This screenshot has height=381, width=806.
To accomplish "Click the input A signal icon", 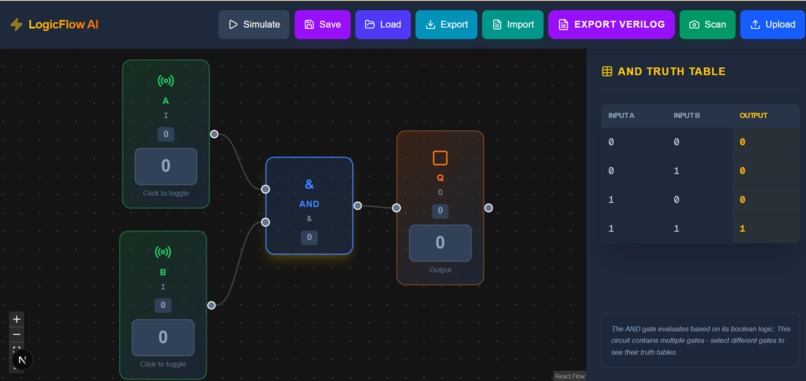I will point(166,81).
